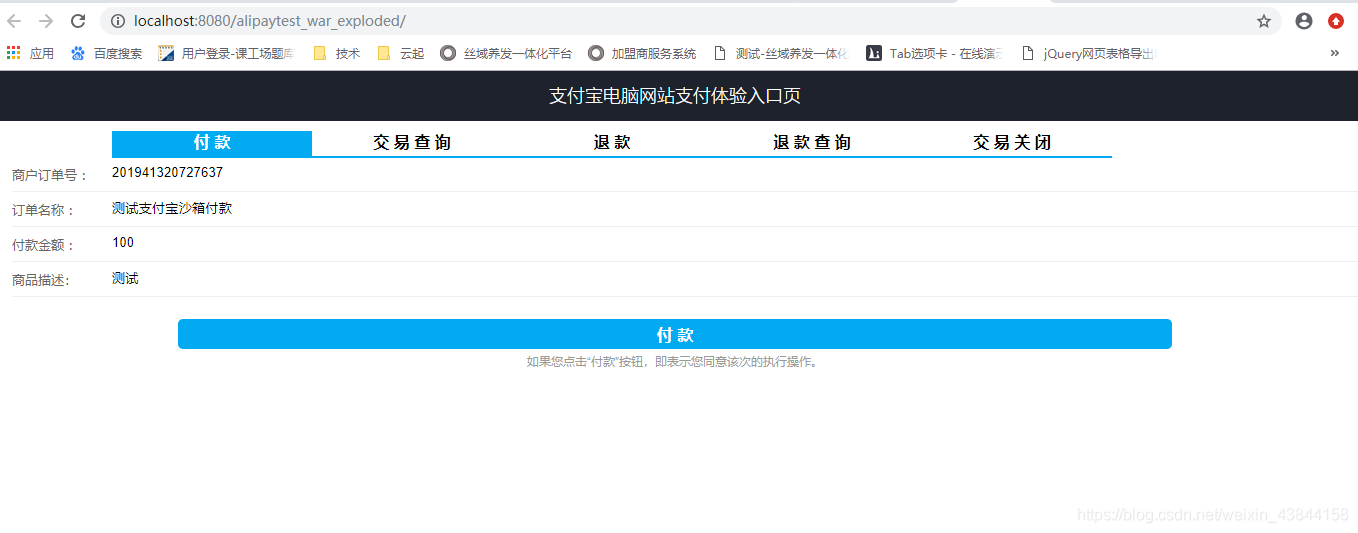Open the 云起 bookmark folder
1358x533 pixels.
point(401,53)
